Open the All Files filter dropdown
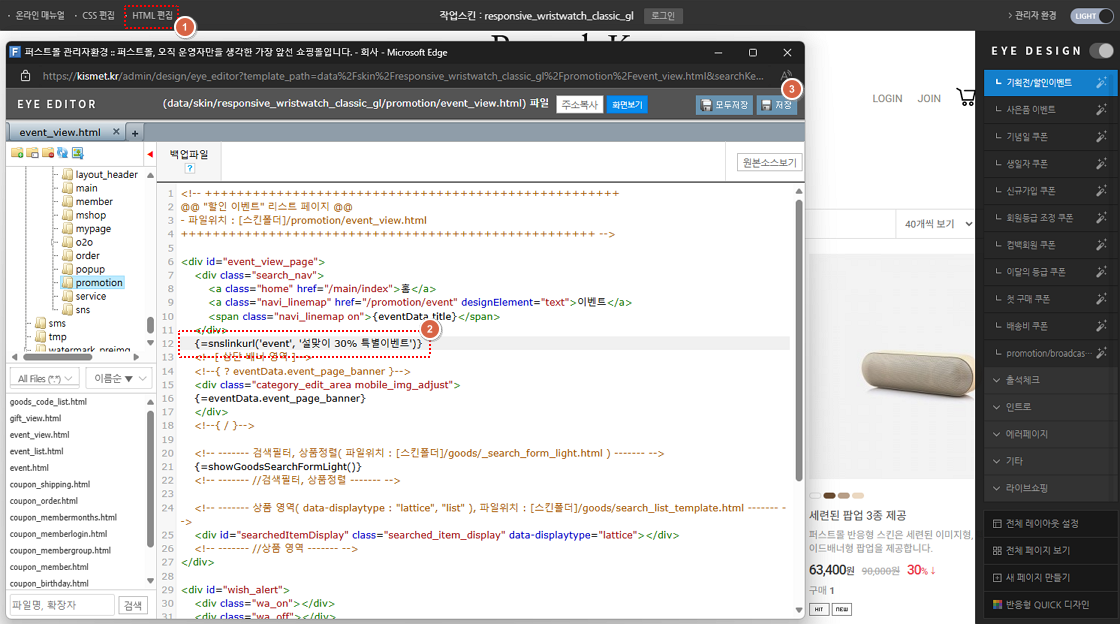This screenshot has width=1120, height=624. tap(44, 378)
